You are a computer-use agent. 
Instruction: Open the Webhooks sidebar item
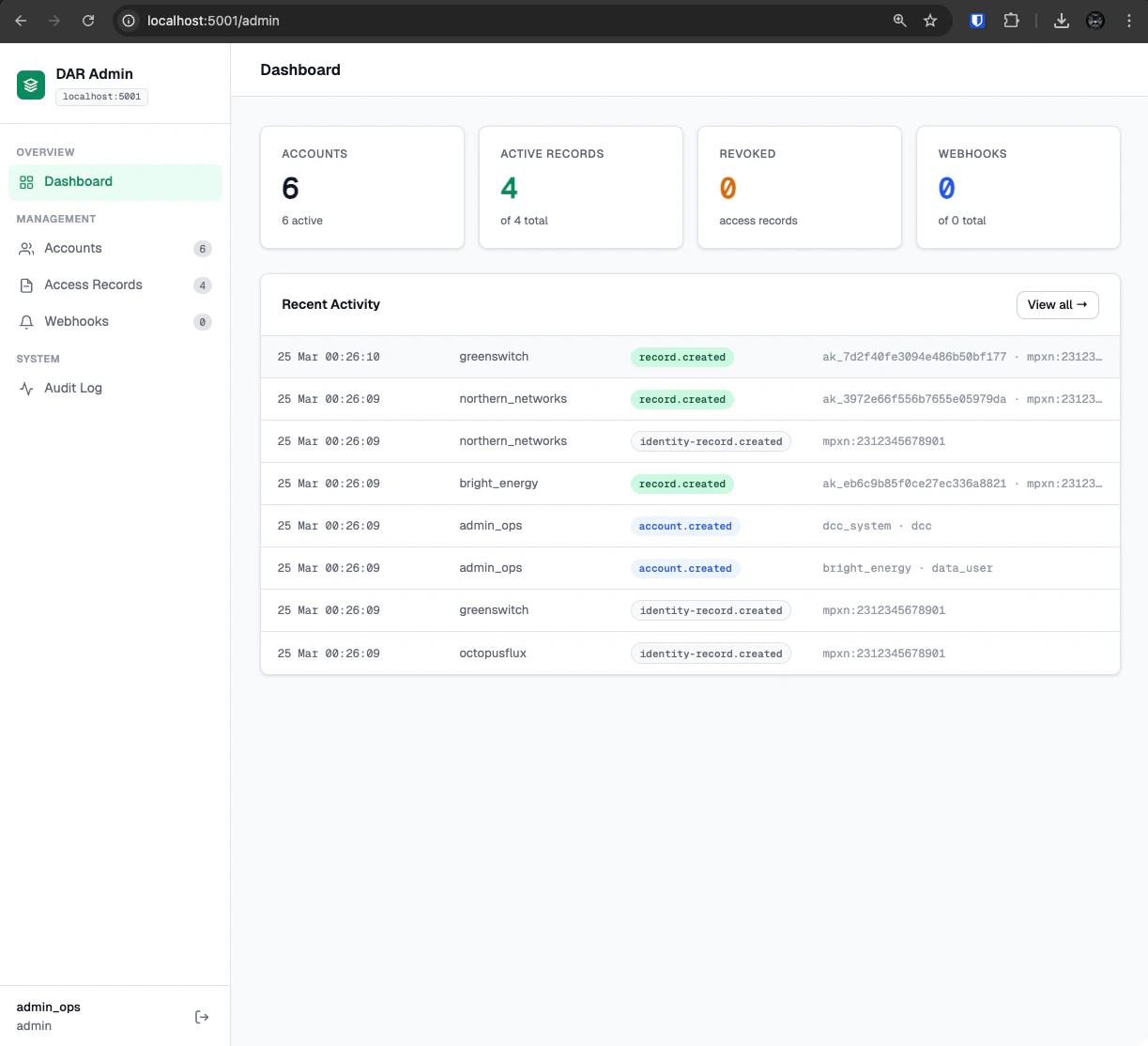pyautogui.click(x=115, y=322)
